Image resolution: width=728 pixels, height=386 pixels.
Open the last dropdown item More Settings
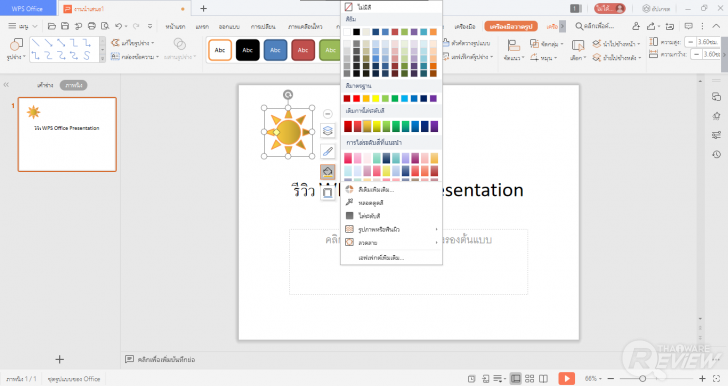pos(391,257)
